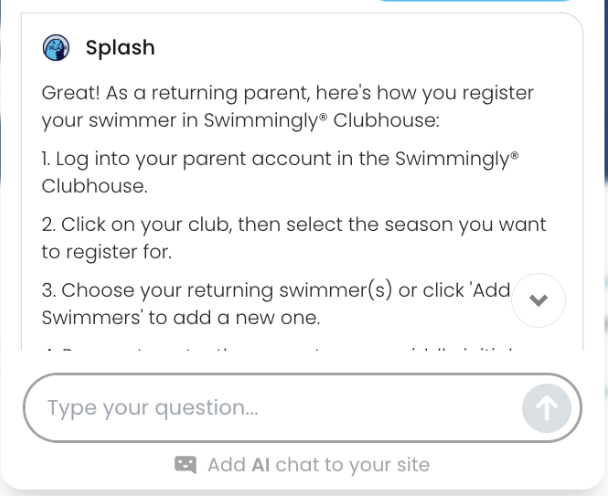The width and height of the screenshot is (608, 498).
Task: Open the 'Add AI chat to your site' link
Action: [x=318, y=465]
